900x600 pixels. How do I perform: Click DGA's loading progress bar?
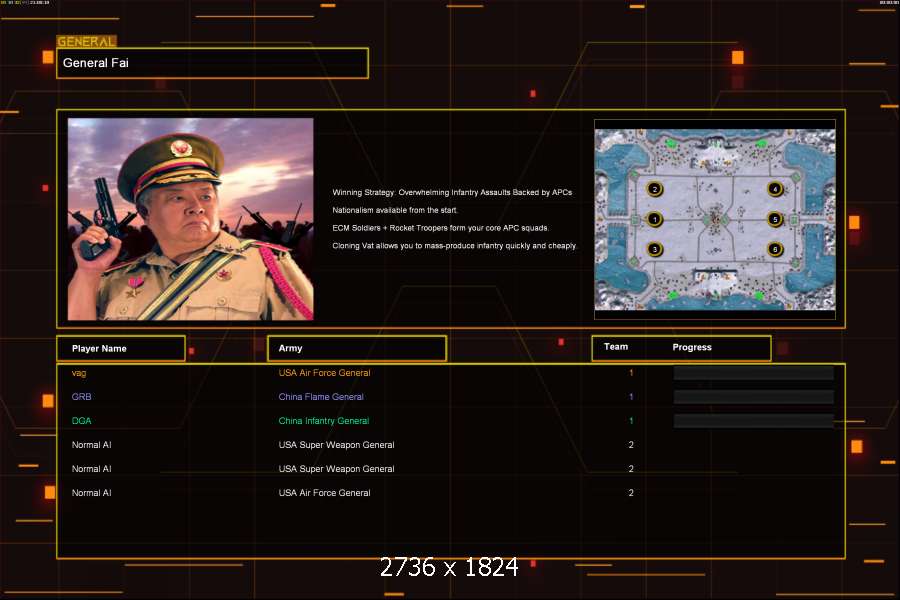[754, 421]
